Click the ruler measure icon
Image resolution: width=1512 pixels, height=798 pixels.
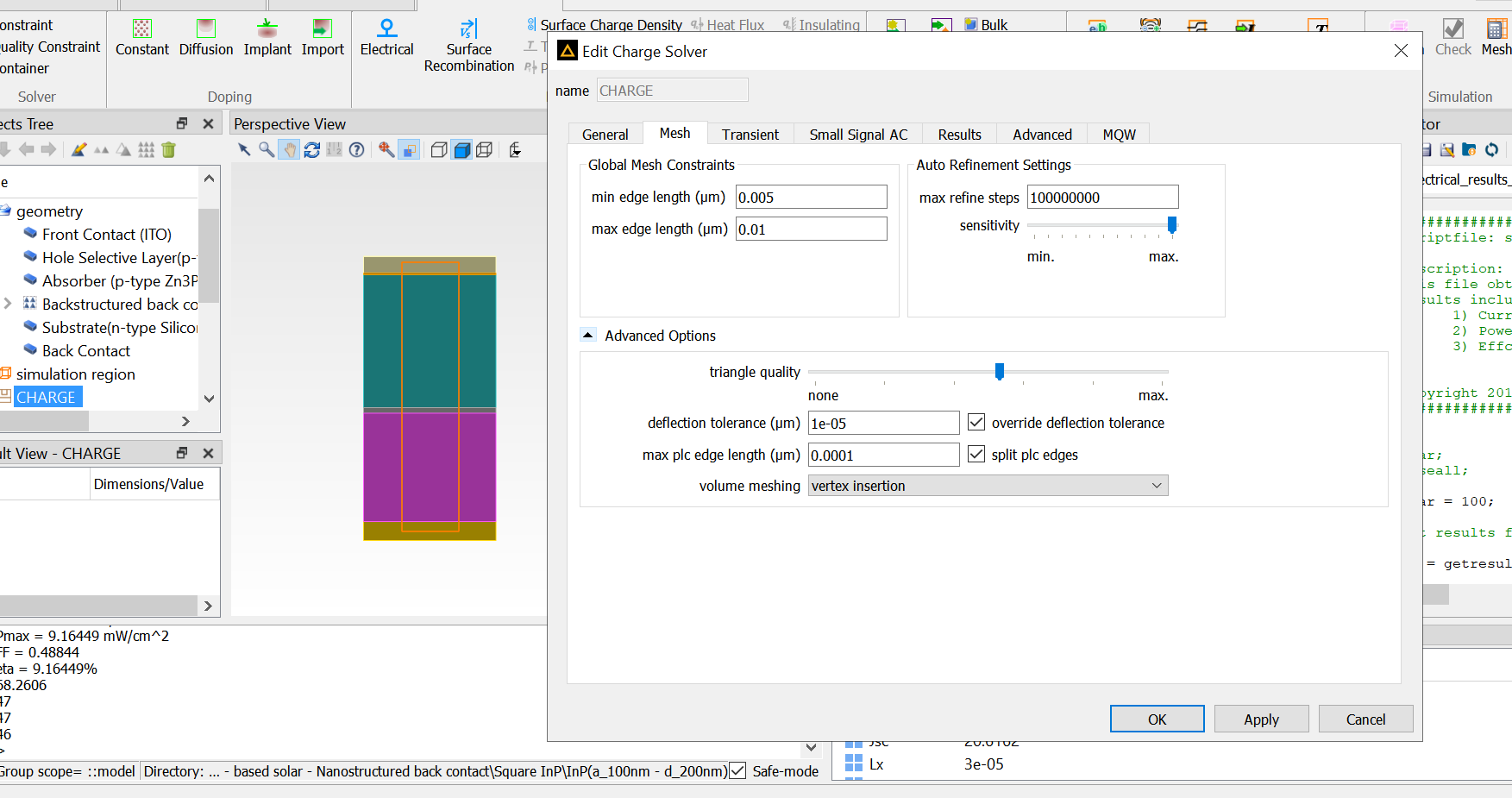[335, 150]
